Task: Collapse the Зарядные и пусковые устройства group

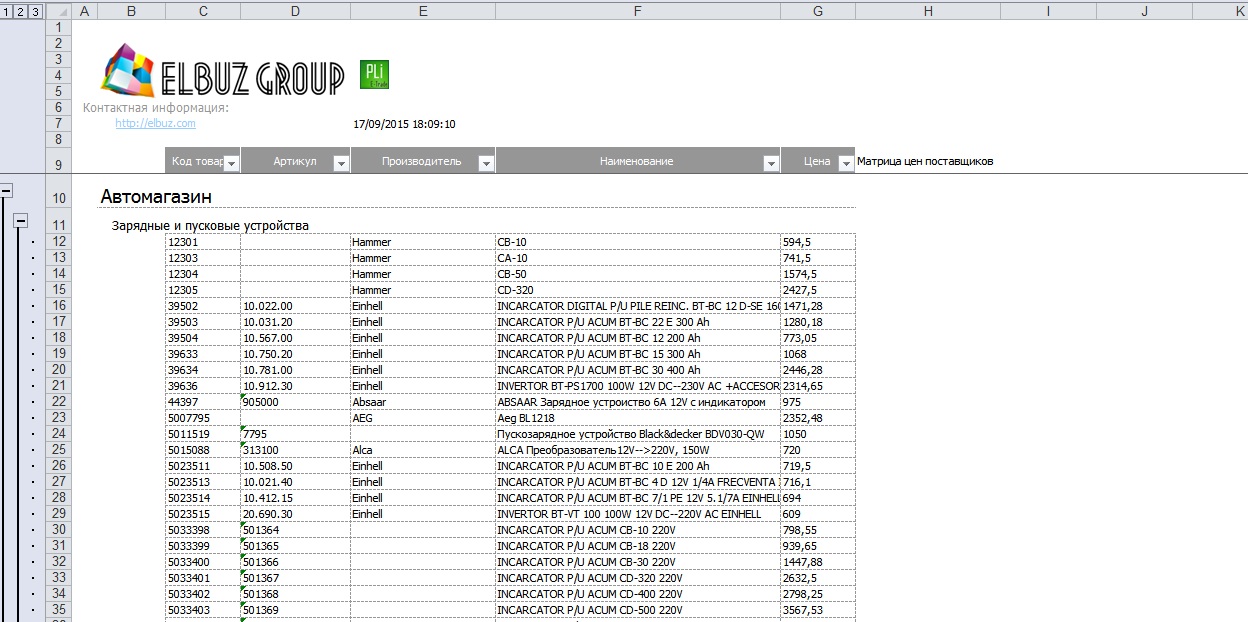Action: (21, 221)
